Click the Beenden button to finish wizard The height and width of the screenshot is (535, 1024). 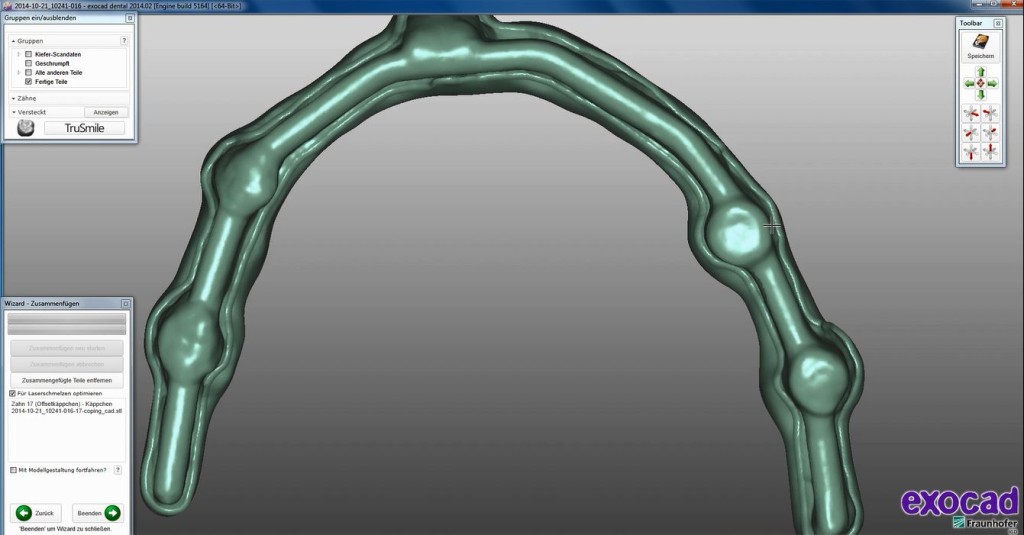100,512
